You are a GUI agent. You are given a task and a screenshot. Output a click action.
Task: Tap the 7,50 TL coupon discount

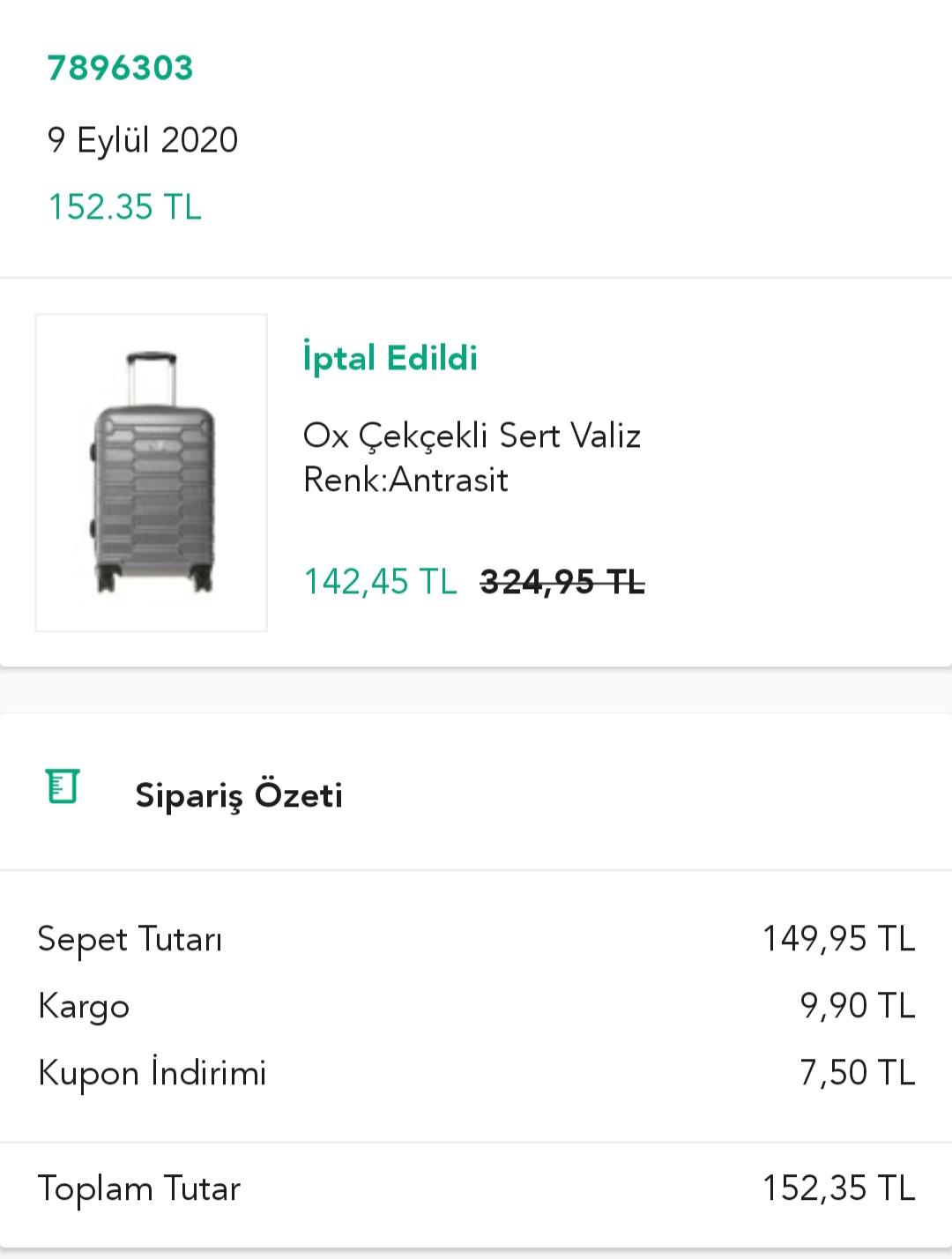pyautogui.click(x=858, y=1073)
